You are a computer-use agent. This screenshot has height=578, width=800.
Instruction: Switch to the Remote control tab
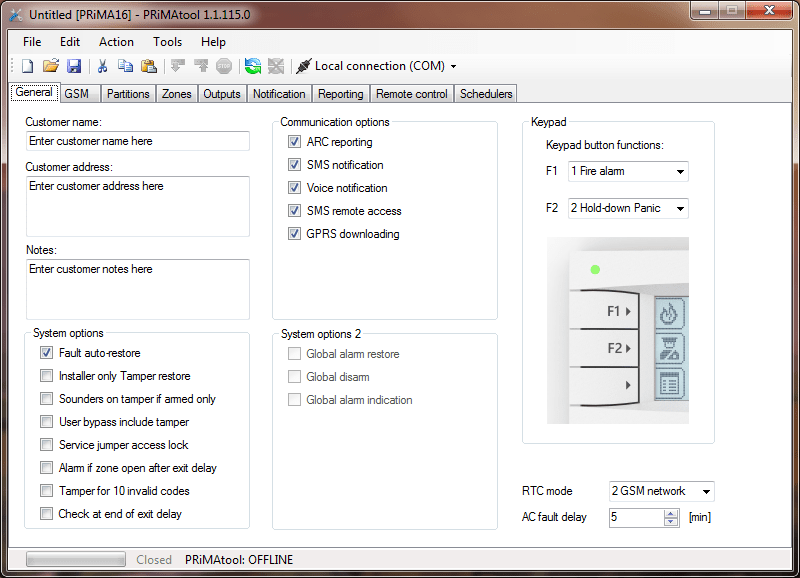[412, 94]
